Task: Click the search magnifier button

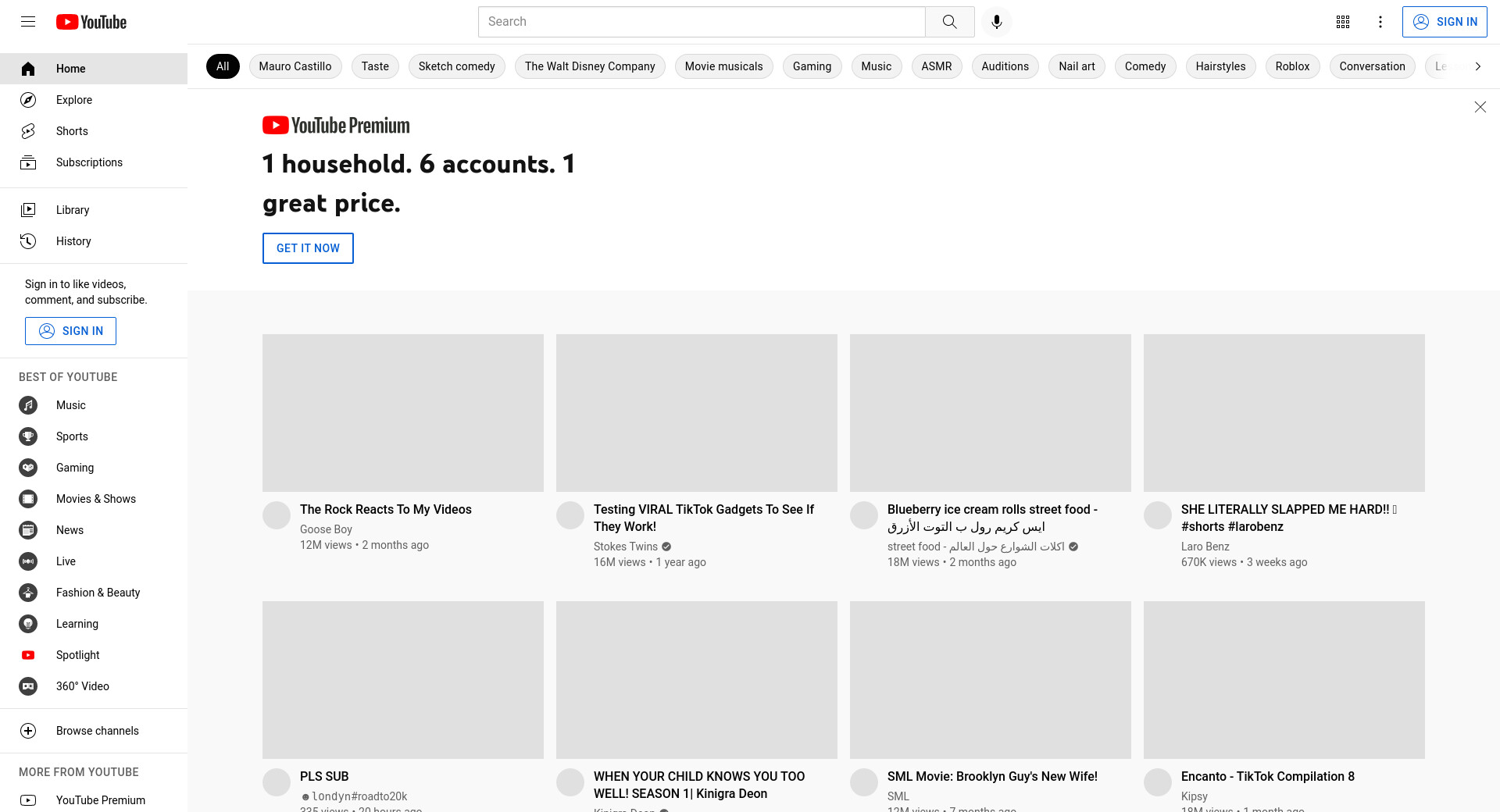Action: 949,22
